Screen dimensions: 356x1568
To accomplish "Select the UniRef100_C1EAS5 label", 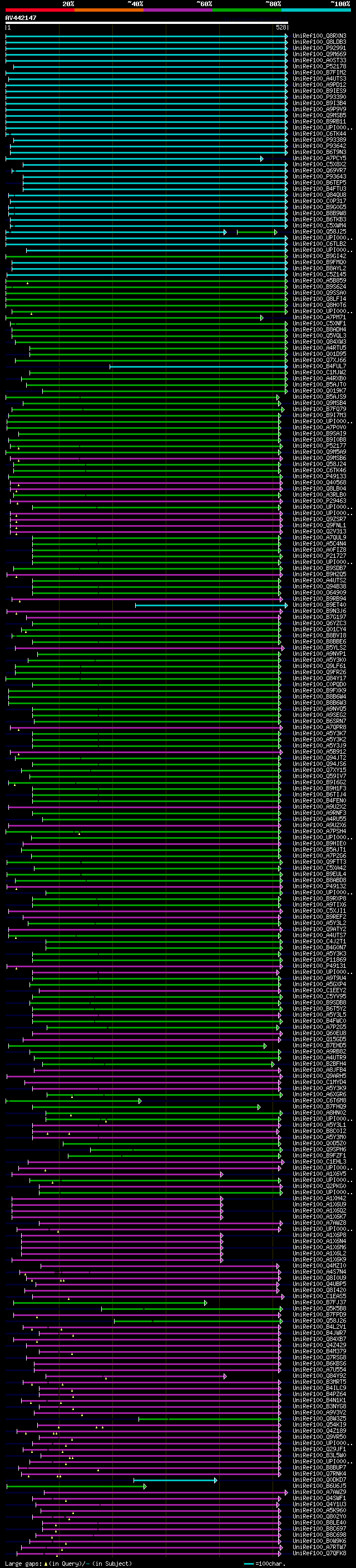I will point(319,1296).
